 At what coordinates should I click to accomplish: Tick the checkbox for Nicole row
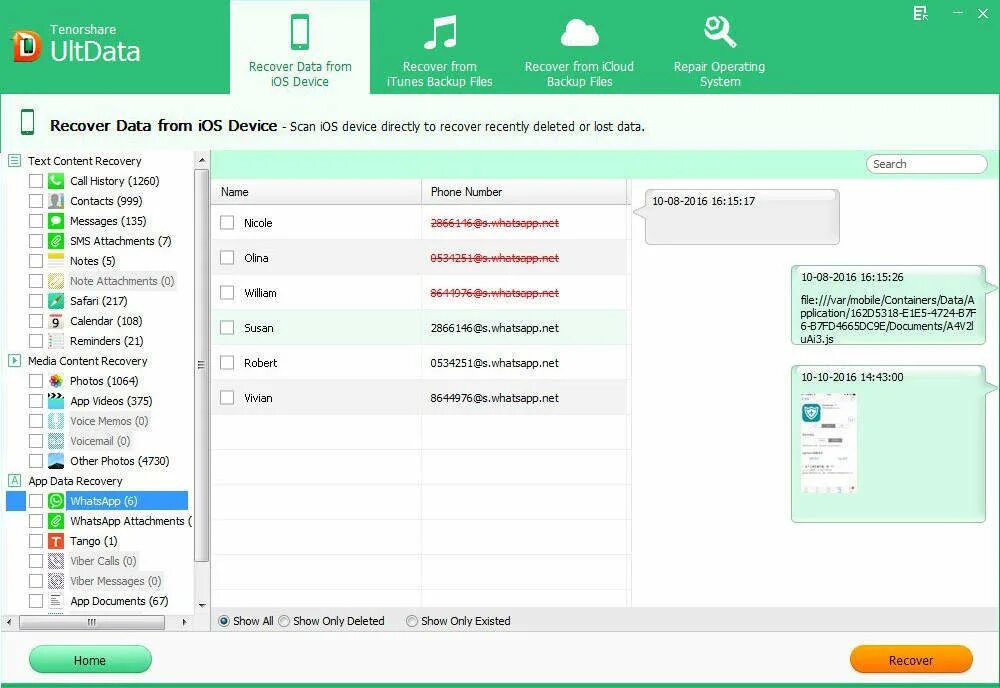(227, 223)
